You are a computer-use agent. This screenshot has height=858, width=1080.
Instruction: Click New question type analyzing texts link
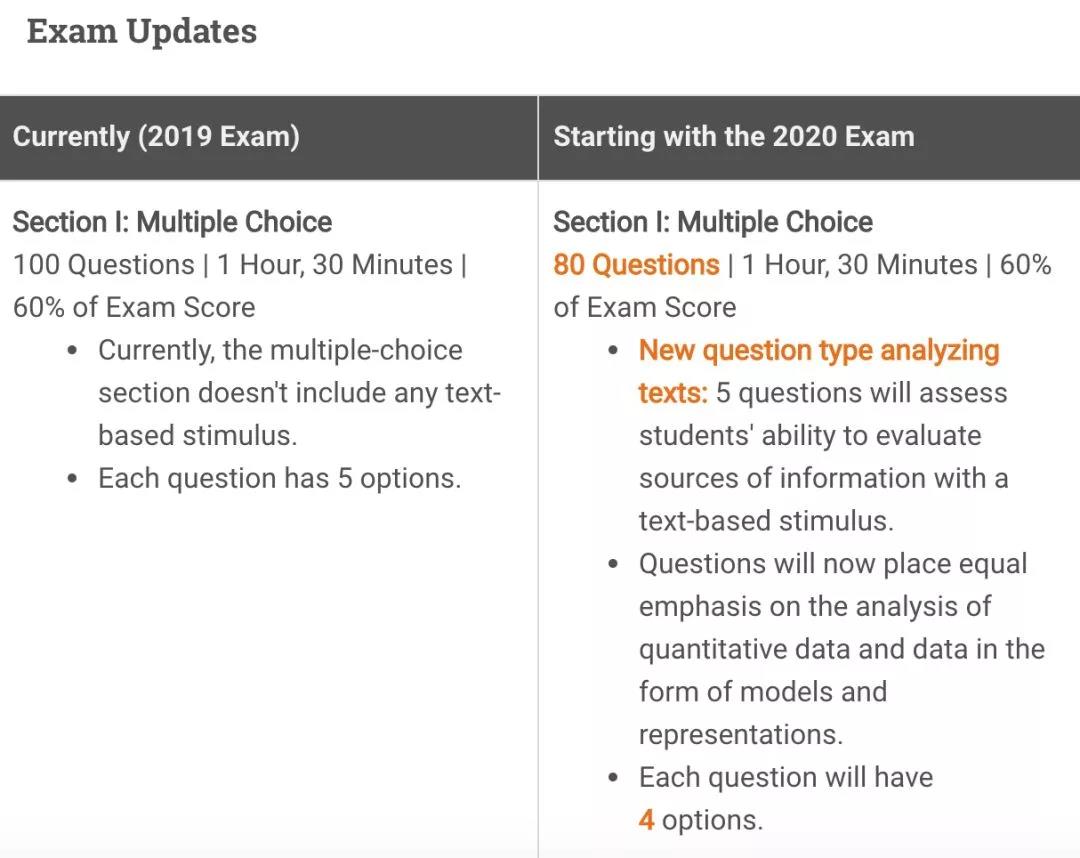click(818, 371)
